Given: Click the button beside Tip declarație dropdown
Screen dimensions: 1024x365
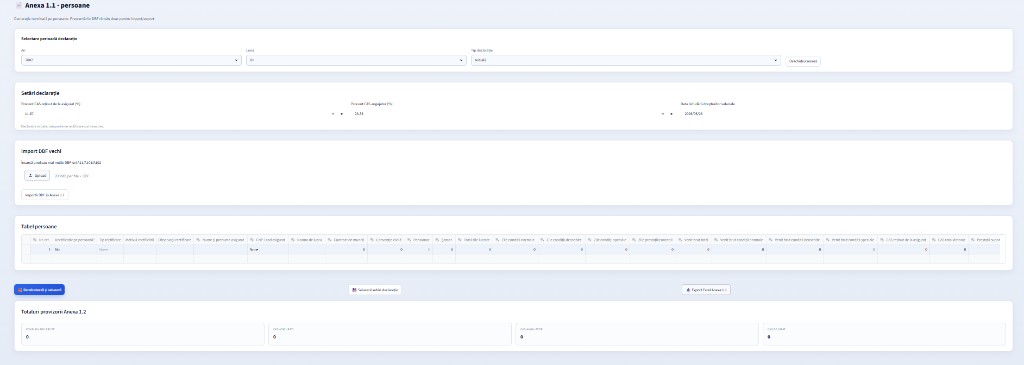Looking at the screenshot, I should click(x=803, y=61).
